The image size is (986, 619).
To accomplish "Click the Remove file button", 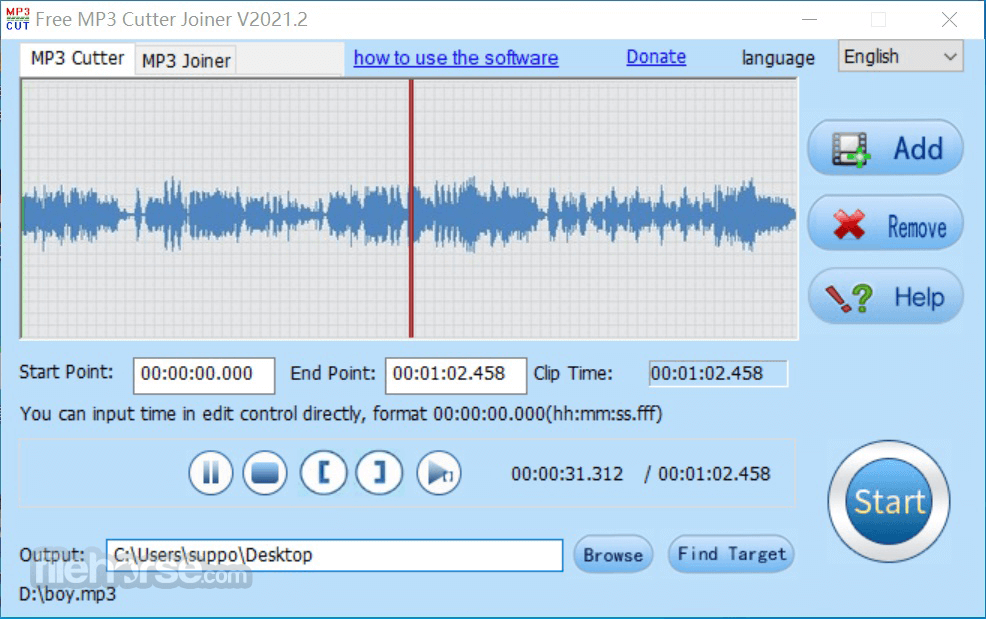I will (885, 223).
